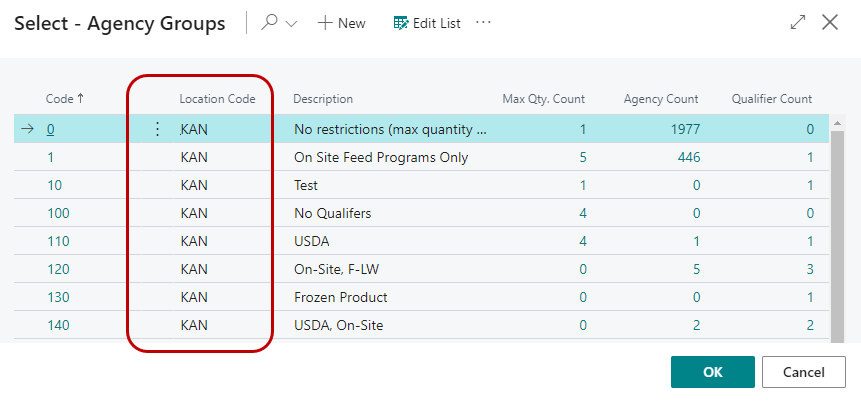Click the Cancel button
861x403 pixels.
pos(803,372)
